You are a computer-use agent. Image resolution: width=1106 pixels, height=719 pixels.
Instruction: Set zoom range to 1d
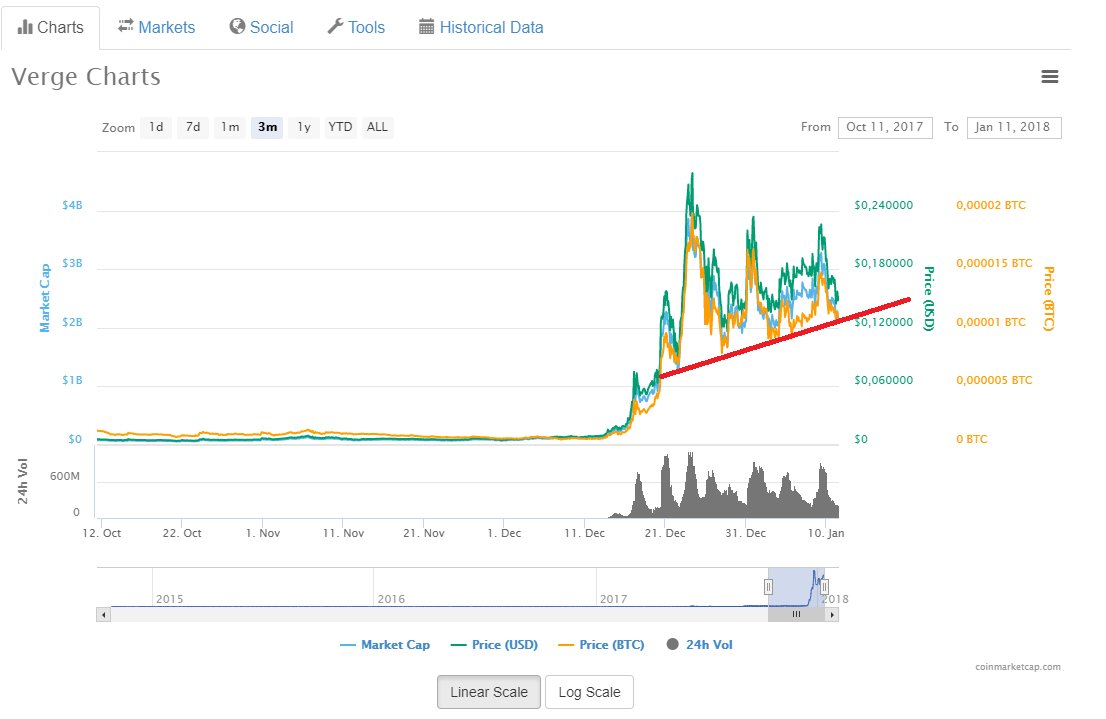[x=156, y=127]
